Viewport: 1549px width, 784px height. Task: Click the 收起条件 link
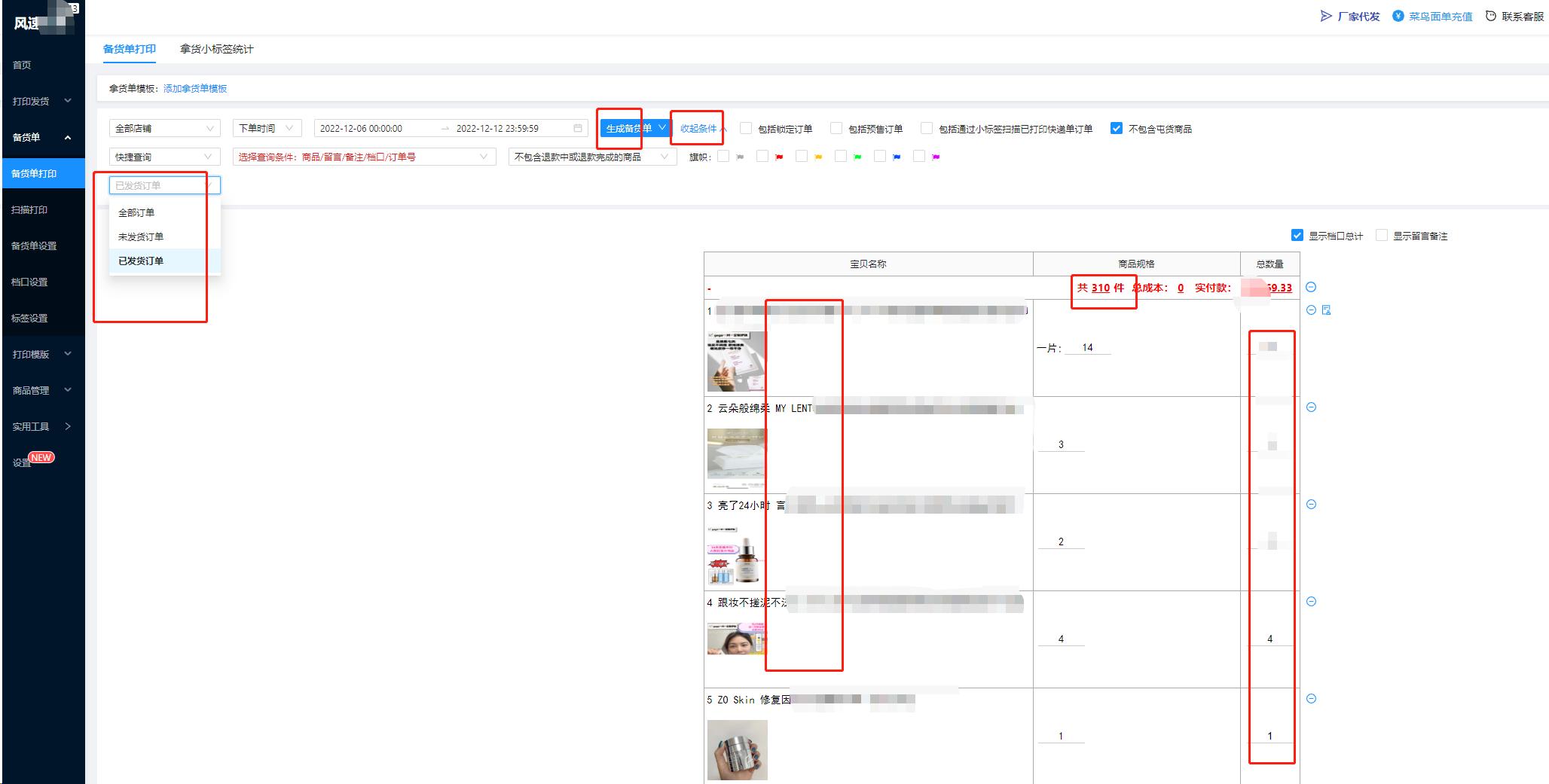698,128
